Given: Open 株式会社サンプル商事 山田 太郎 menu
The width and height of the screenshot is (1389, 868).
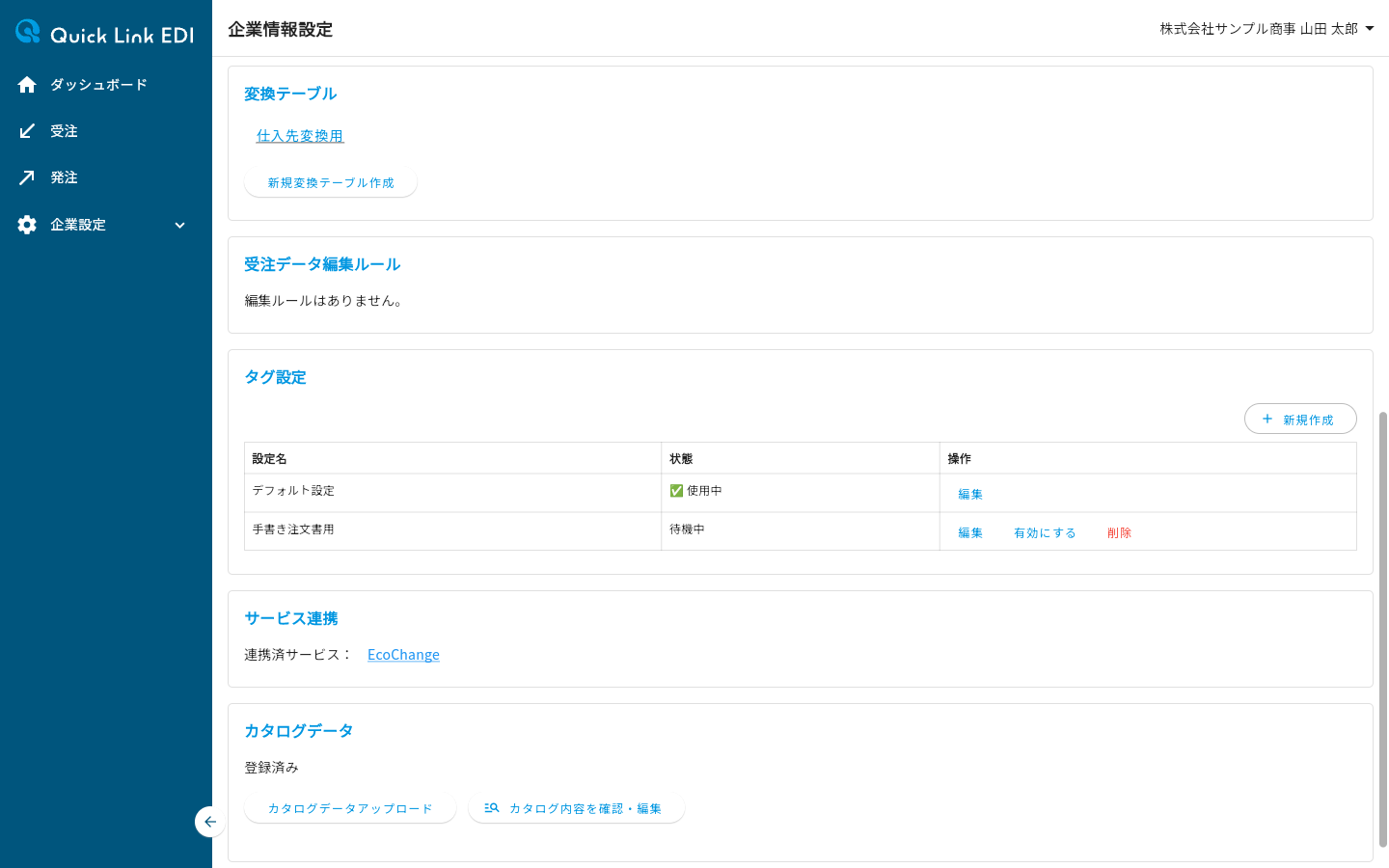Looking at the screenshot, I should pyautogui.click(x=1266, y=29).
